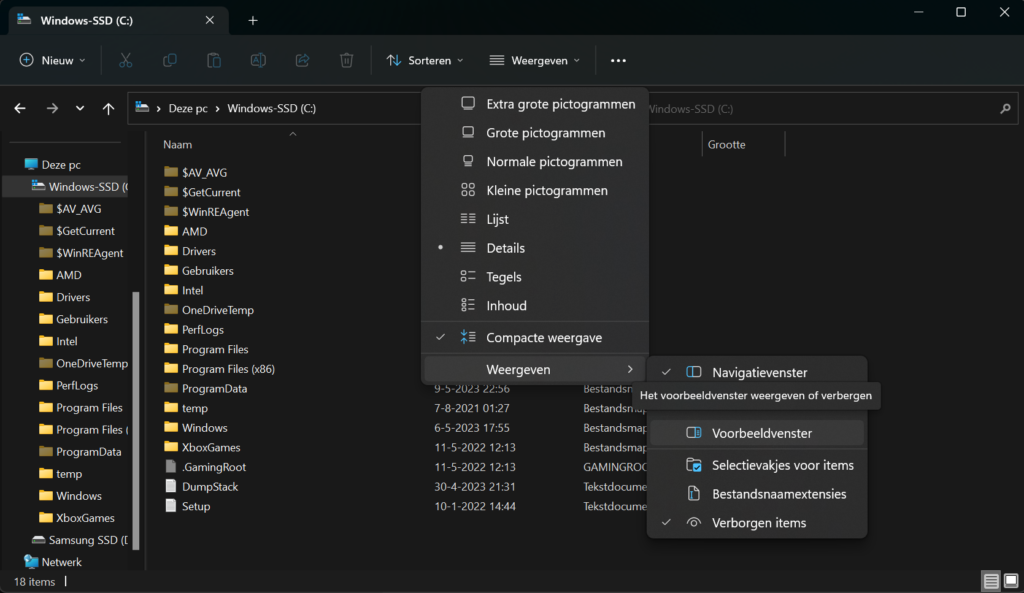Select $WinREAgent folder in file list
The image size is (1024, 593).
click(215, 212)
